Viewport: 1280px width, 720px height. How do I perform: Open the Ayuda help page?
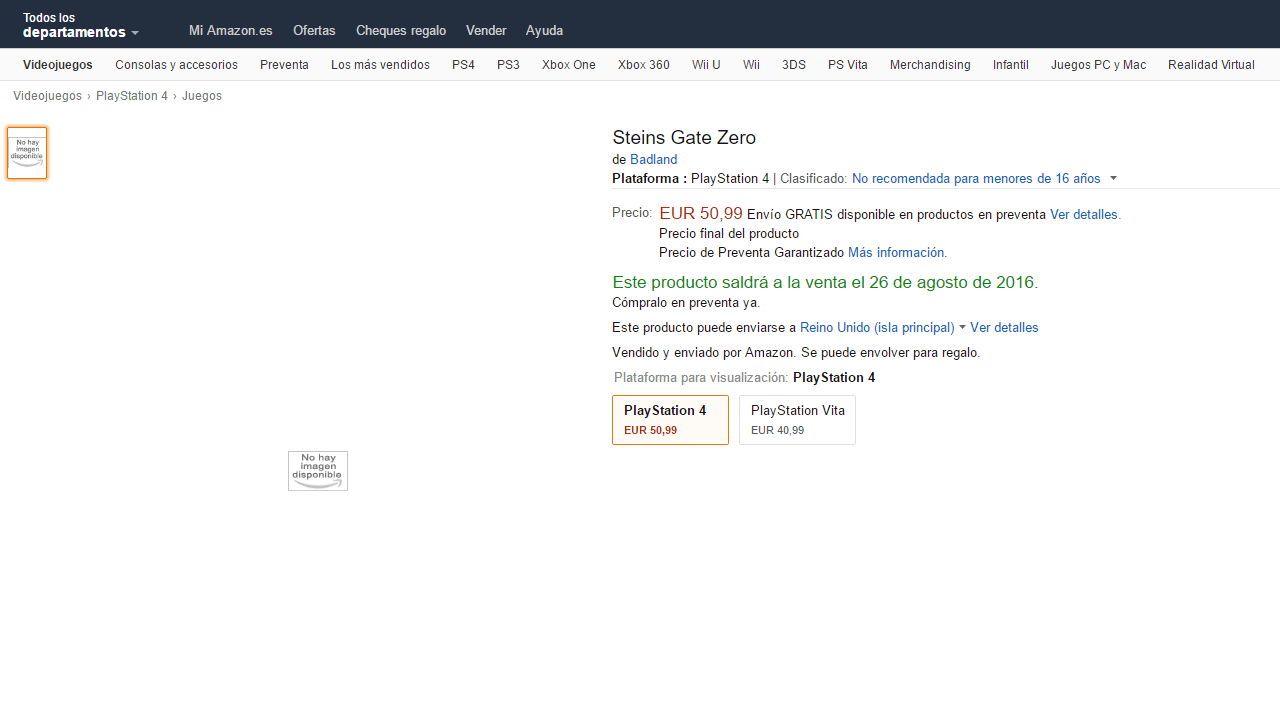[x=544, y=31]
